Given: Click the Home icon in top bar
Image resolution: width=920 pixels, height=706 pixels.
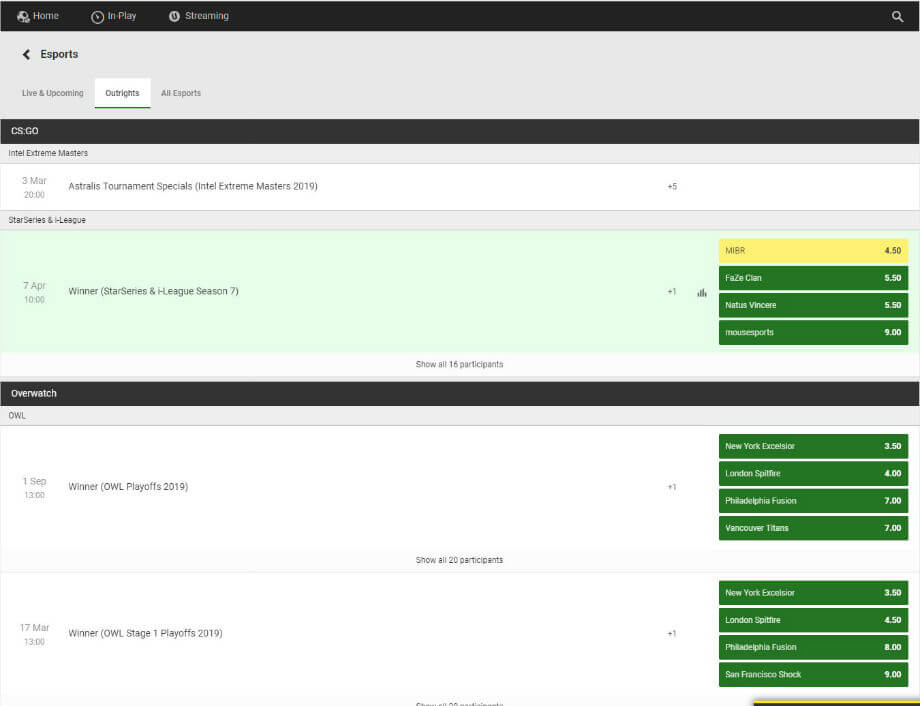Looking at the screenshot, I should 23,17.
